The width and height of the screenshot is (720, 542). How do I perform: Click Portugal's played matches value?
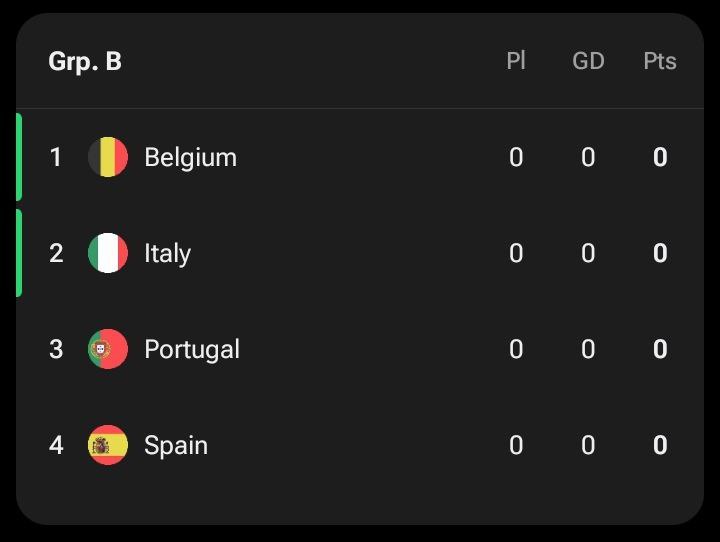[x=516, y=349]
